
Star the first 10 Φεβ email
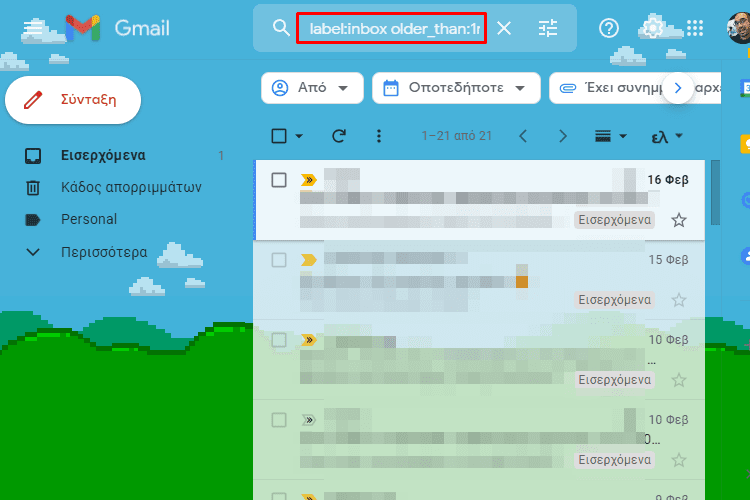click(678, 380)
